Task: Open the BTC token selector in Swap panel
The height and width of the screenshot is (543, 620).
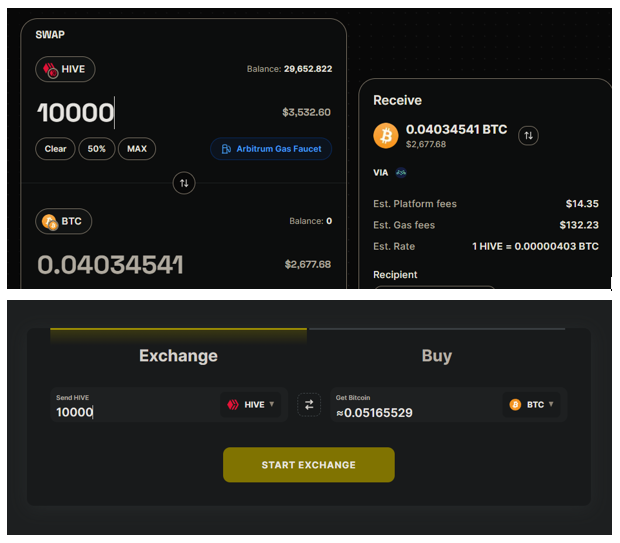Action: coord(64,221)
